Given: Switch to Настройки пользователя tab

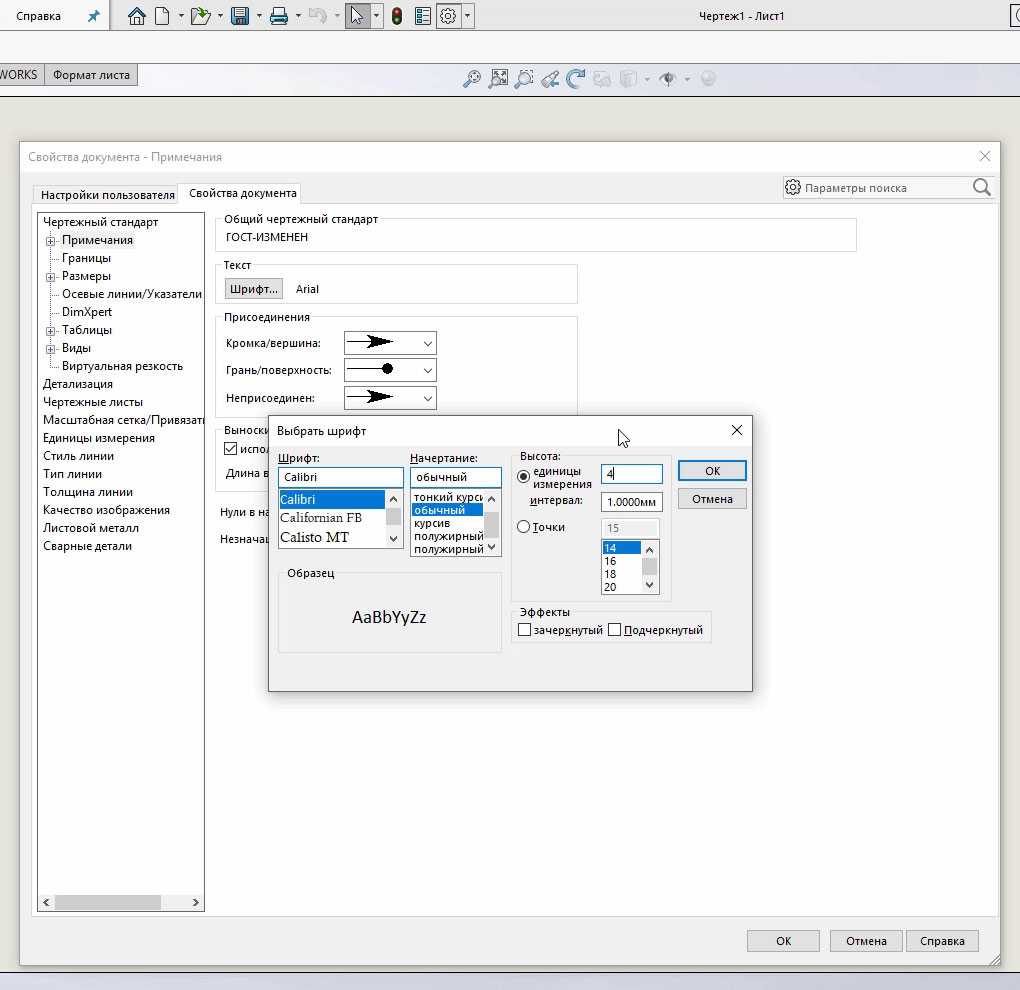Looking at the screenshot, I should [107, 195].
